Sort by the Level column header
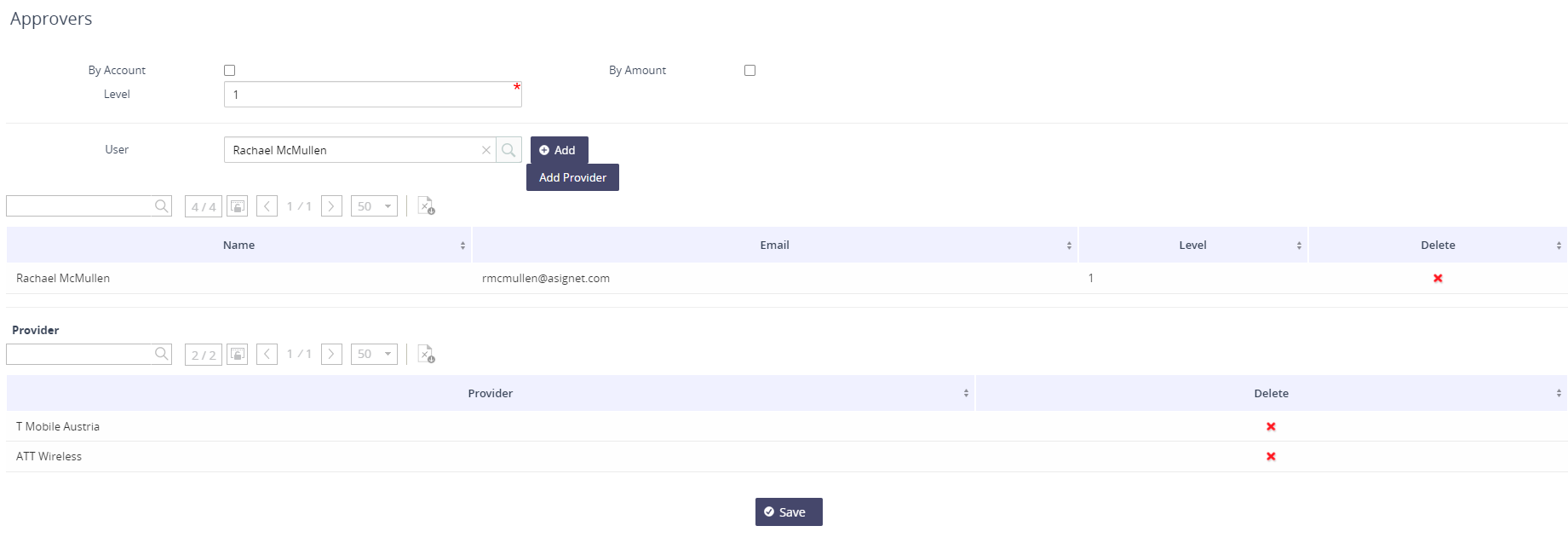This screenshot has width=1568, height=549. [x=1192, y=246]
